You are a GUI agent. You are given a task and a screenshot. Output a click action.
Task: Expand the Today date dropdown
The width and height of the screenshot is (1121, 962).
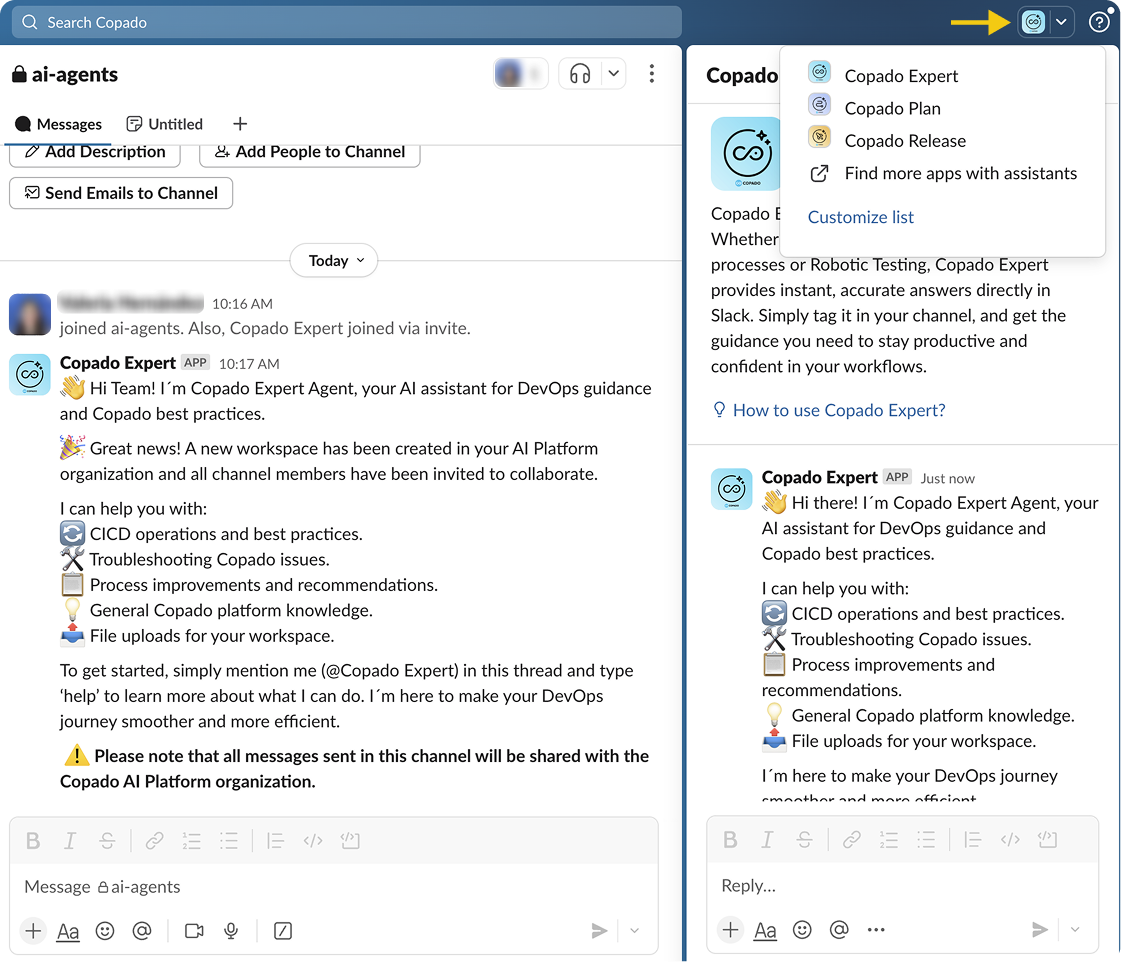pyautogui.click(x=334, y=261)
